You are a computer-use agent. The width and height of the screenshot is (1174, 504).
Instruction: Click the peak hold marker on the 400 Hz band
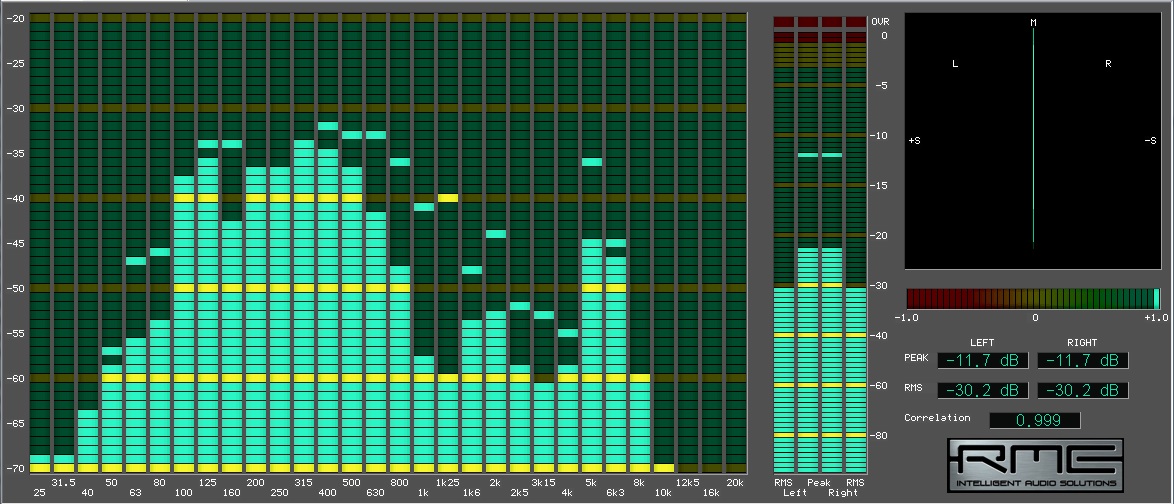click(x=328, y=126)
